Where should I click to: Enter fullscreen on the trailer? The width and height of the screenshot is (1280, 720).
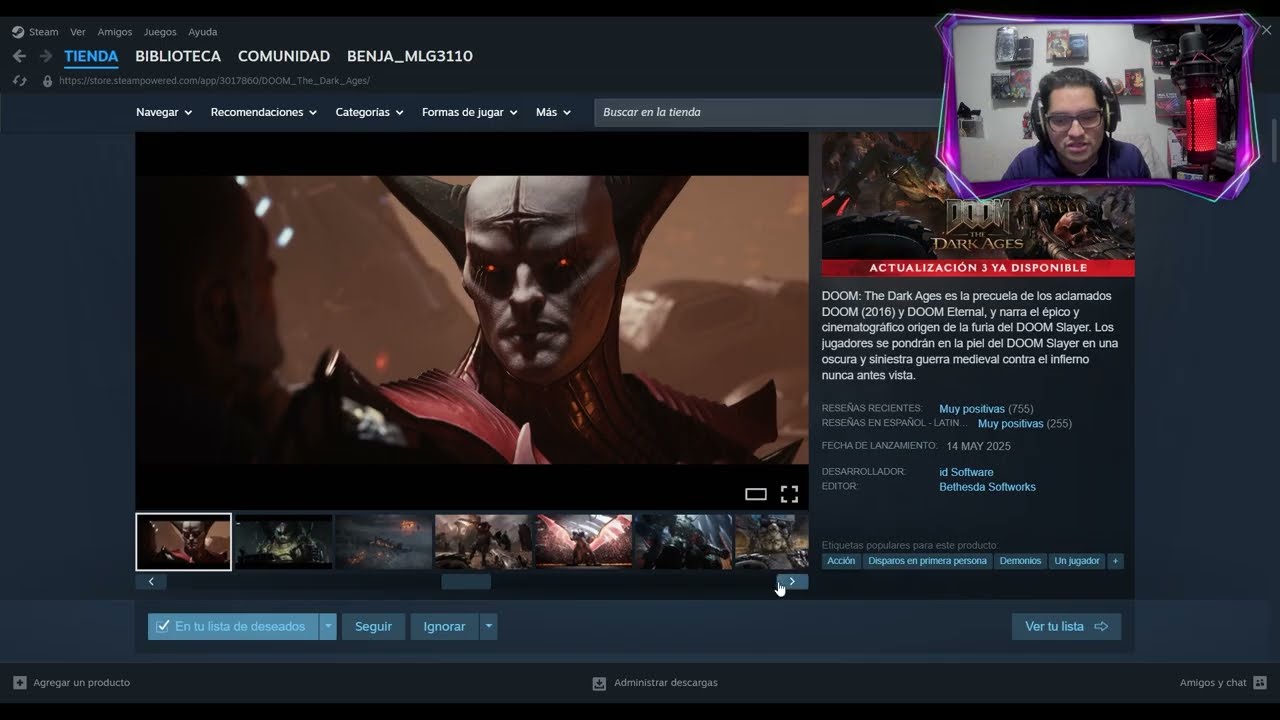[x=789, y=494]
